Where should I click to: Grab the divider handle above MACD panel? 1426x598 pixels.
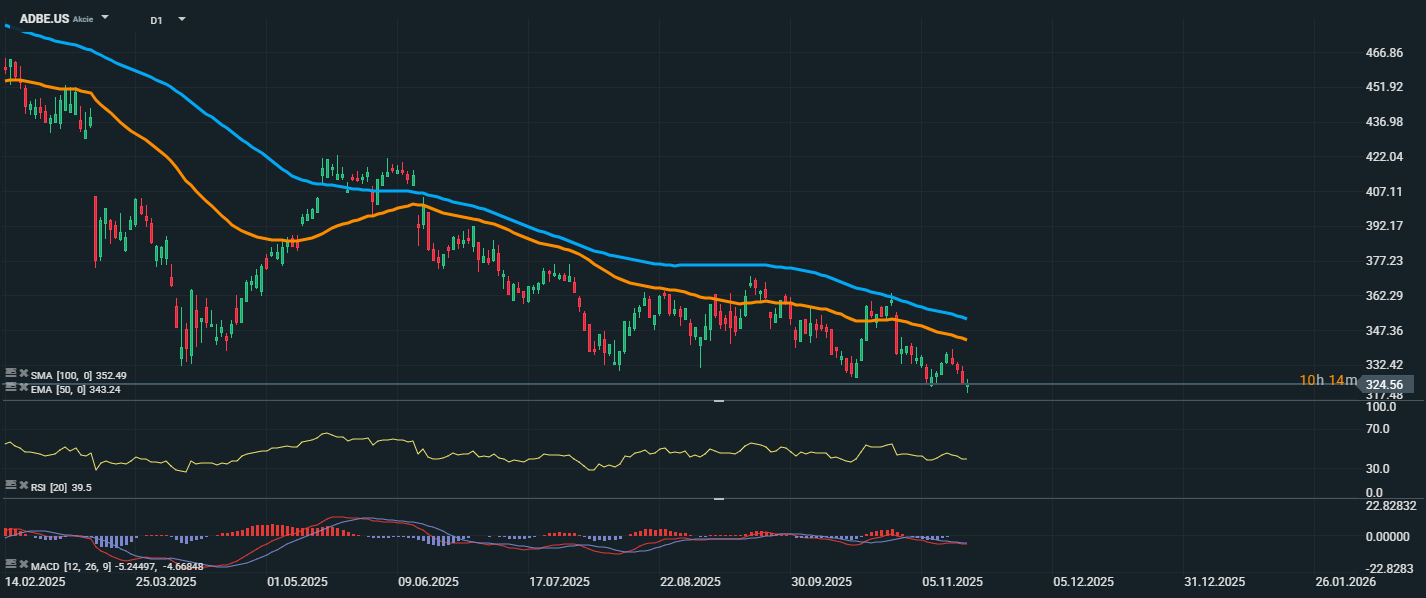click(718, 498)
